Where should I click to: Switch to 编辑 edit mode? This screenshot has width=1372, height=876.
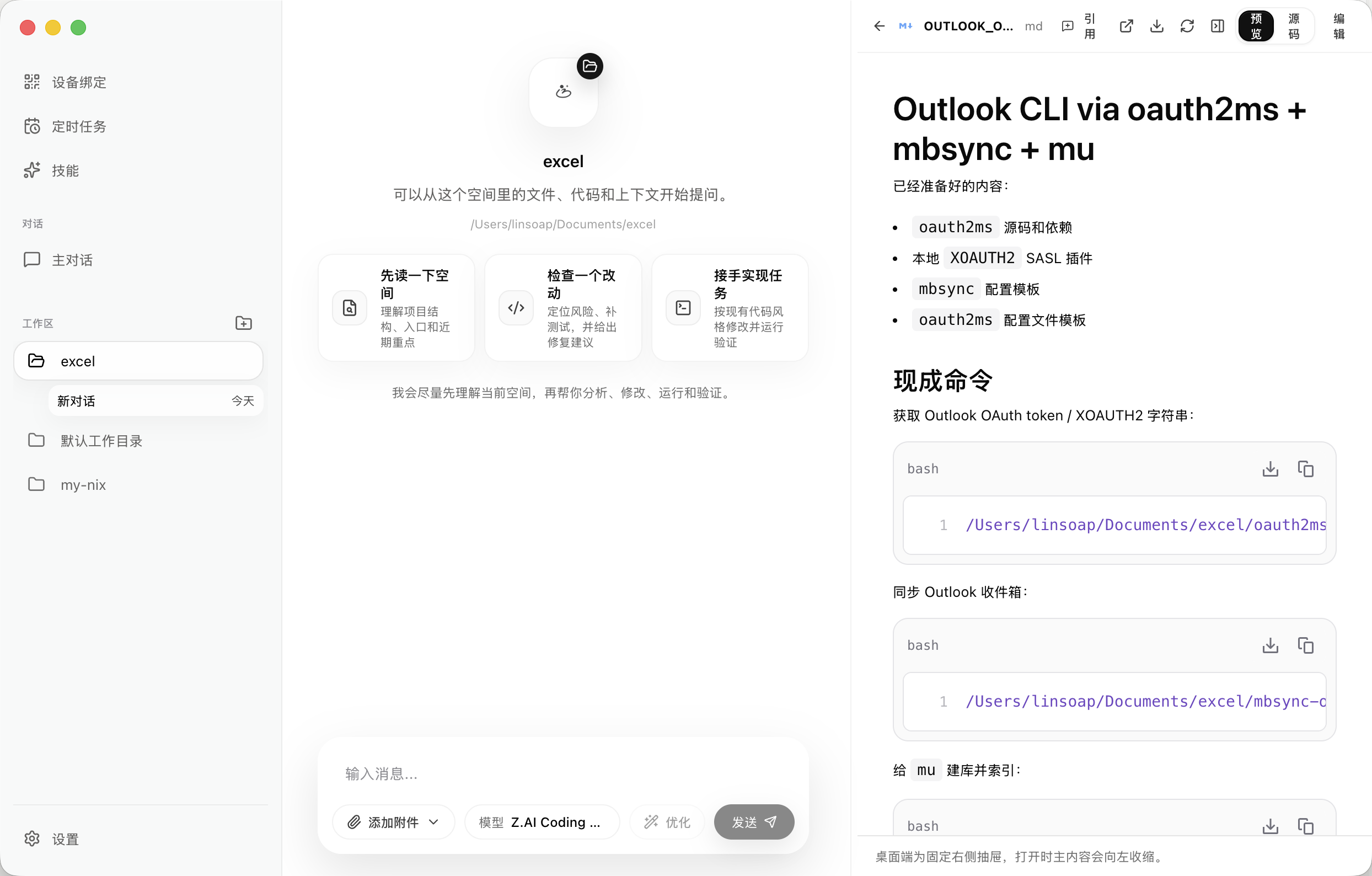[1339, 26]
